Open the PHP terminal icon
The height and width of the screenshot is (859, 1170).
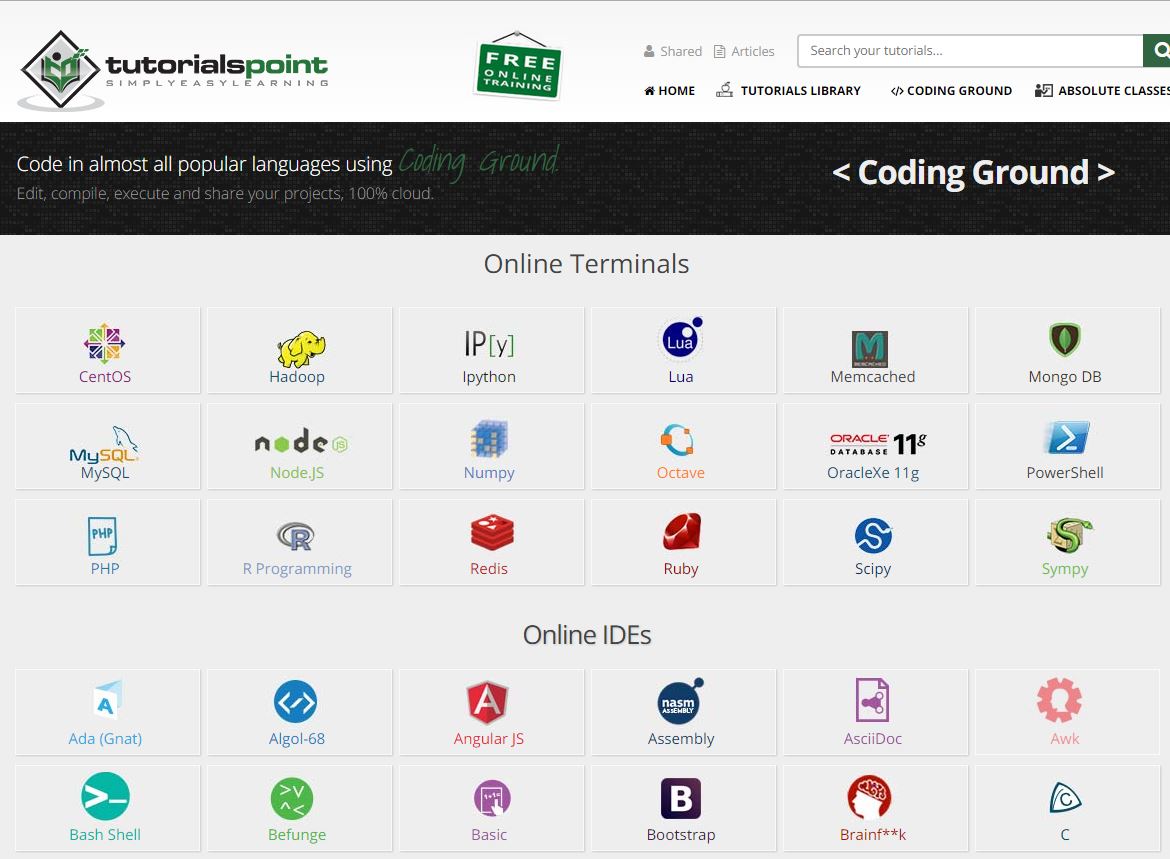point(102,536)
